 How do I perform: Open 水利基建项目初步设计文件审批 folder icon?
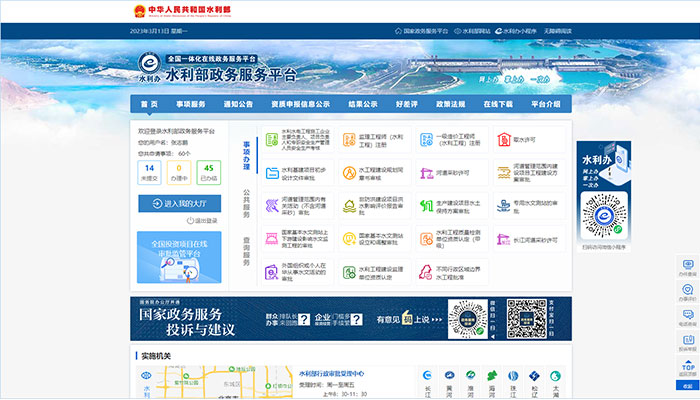272,173
